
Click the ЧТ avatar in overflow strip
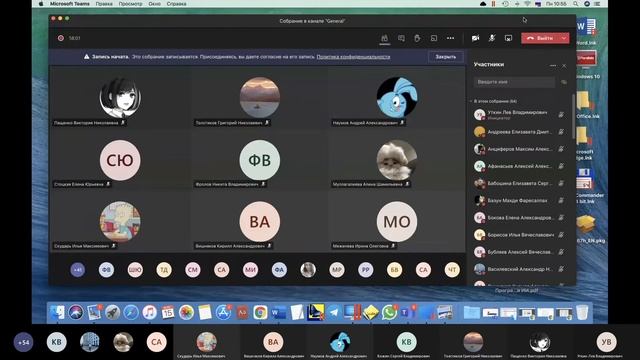(x=452, y=270)
